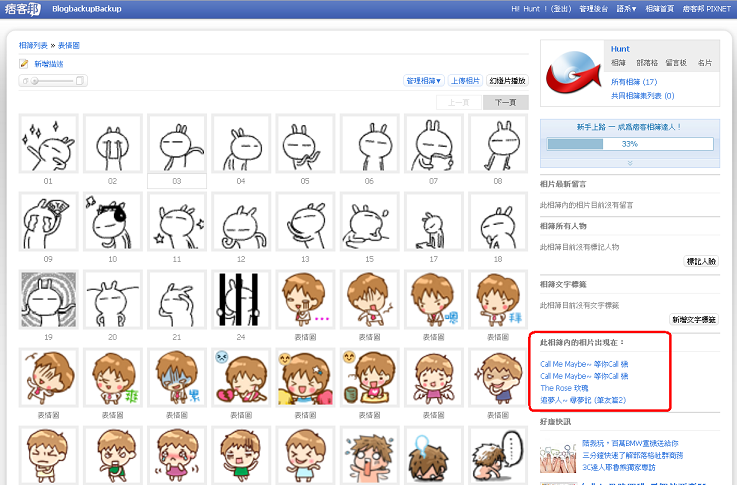This screenshot has height=485, width=737.
Task: Switch to the 相簿 profile tab
Action: pos(619,63)
